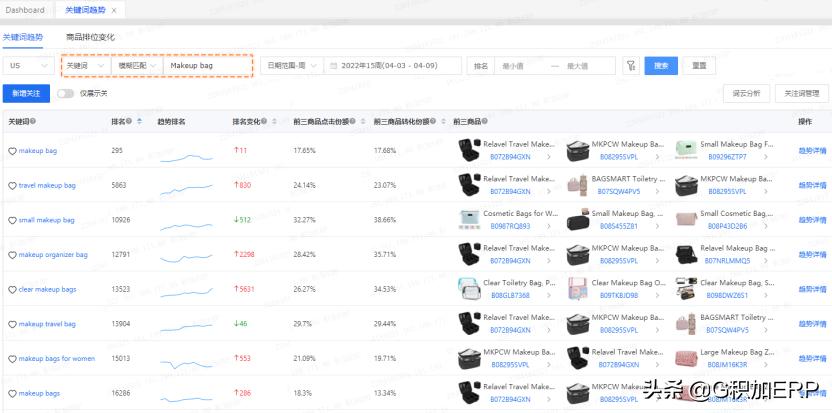Select the 关键词趋势 sub-tab
Screen dimensions: 832x413
pyautogui.click(x=23, y=37)
